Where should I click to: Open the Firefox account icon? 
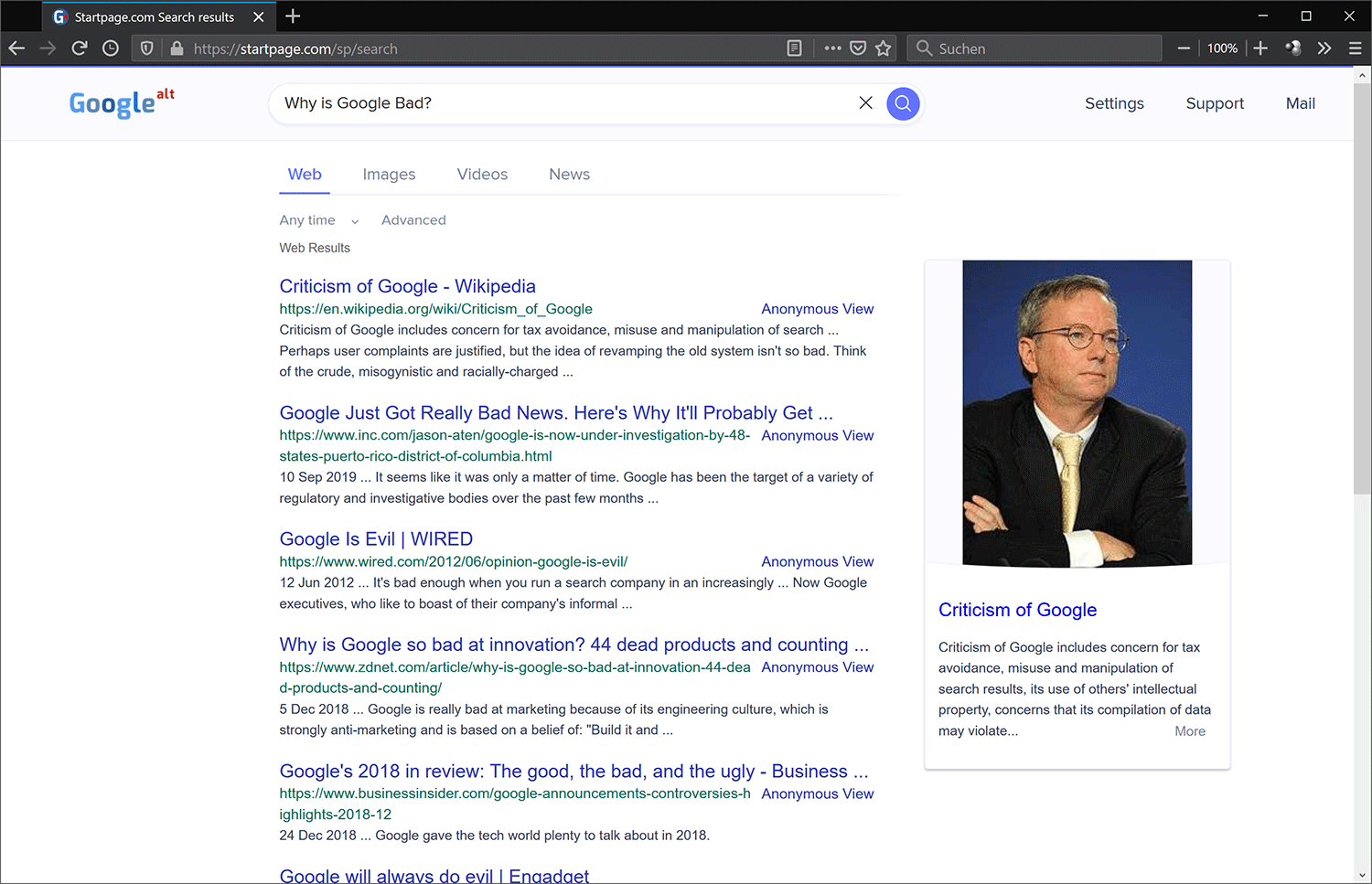tap(1293, 48)
